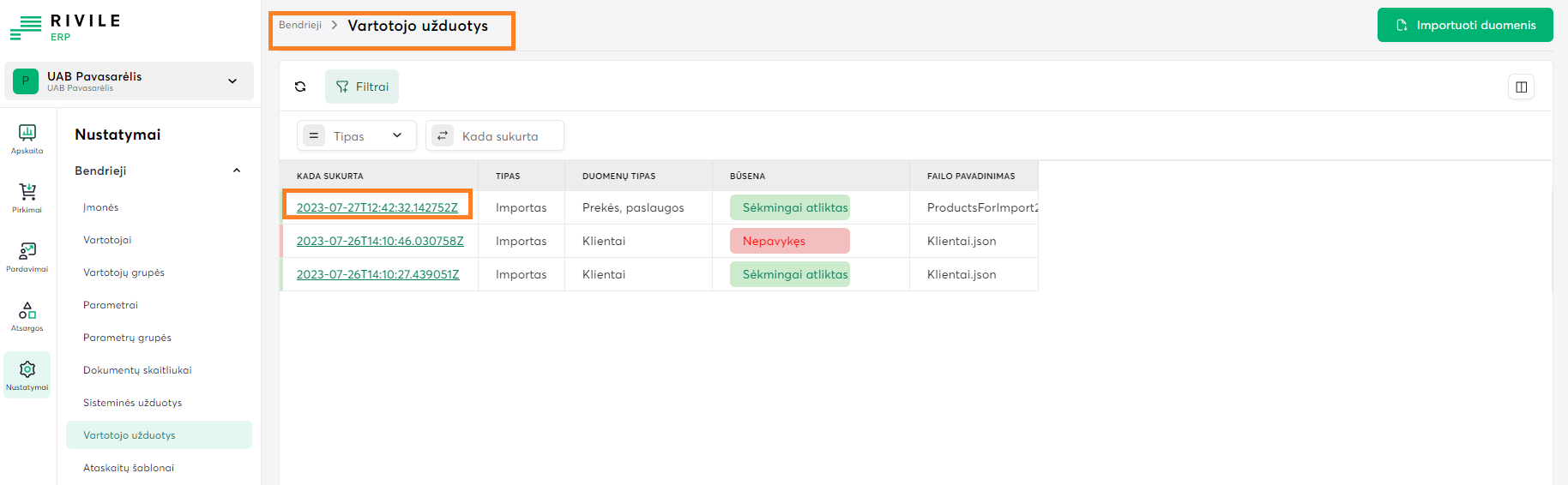Select the Nustatymai gear icon
This screenshot has width=1568, height=485.
tap(27, 374)
